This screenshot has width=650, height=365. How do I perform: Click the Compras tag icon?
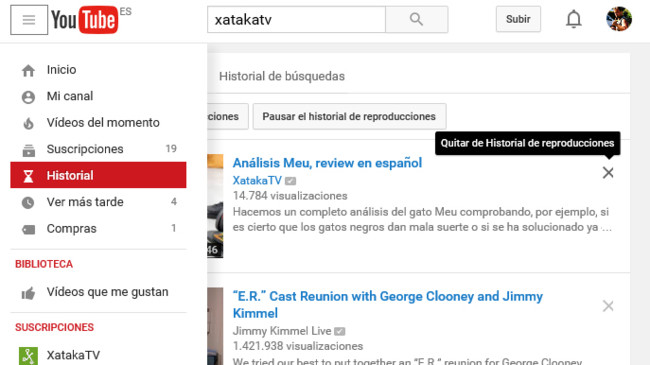pos(29,229)
